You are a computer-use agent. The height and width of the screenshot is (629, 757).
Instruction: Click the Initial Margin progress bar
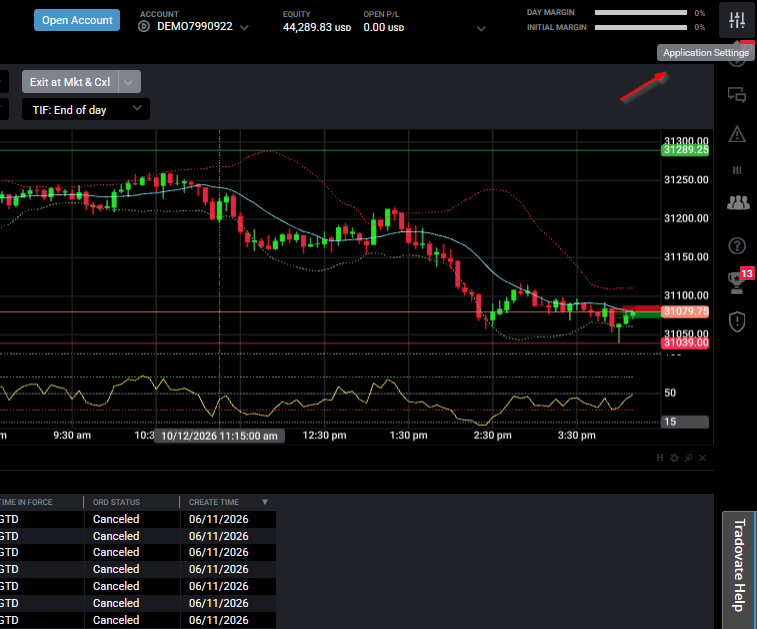pyautogui.click(x=641, y=27)
